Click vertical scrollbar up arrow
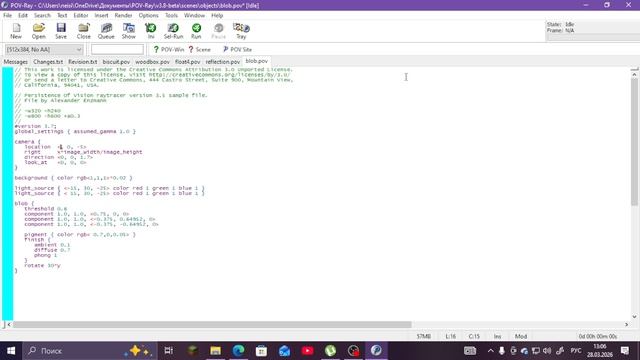640x360 pixels. coord(634,75)
